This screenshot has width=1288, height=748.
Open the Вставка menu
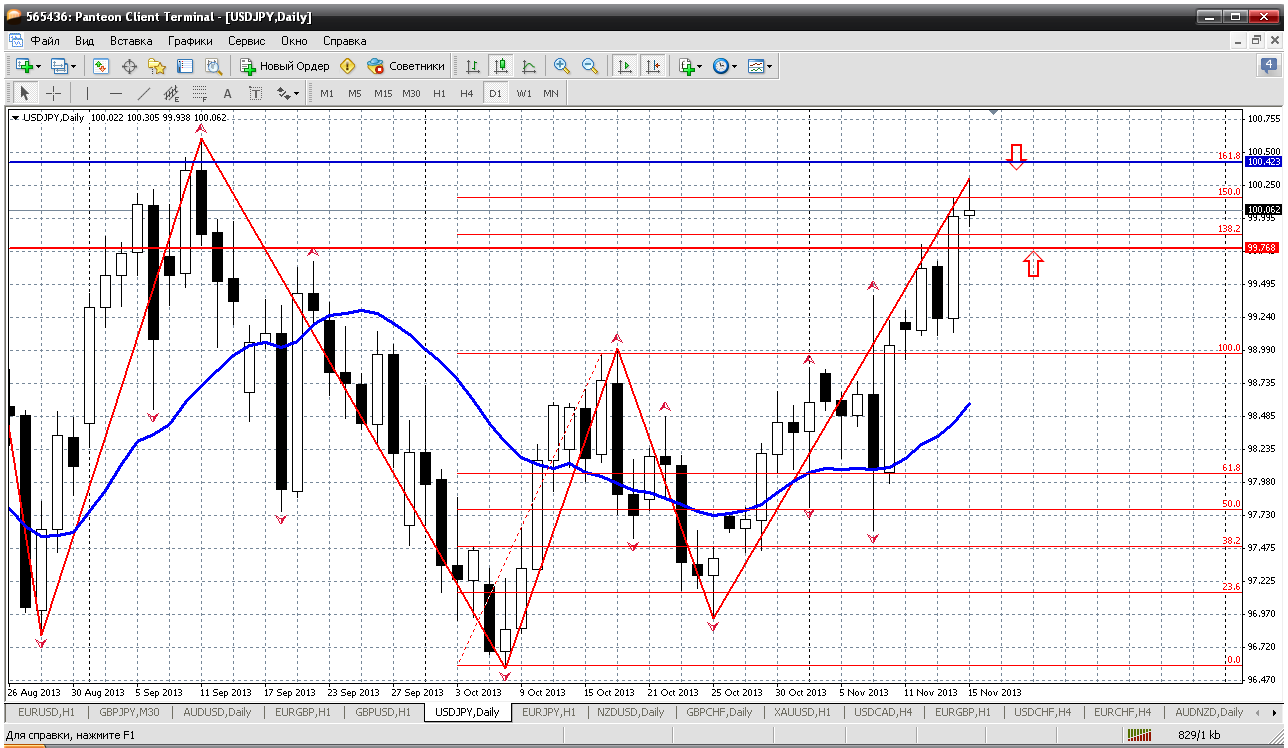131,41
